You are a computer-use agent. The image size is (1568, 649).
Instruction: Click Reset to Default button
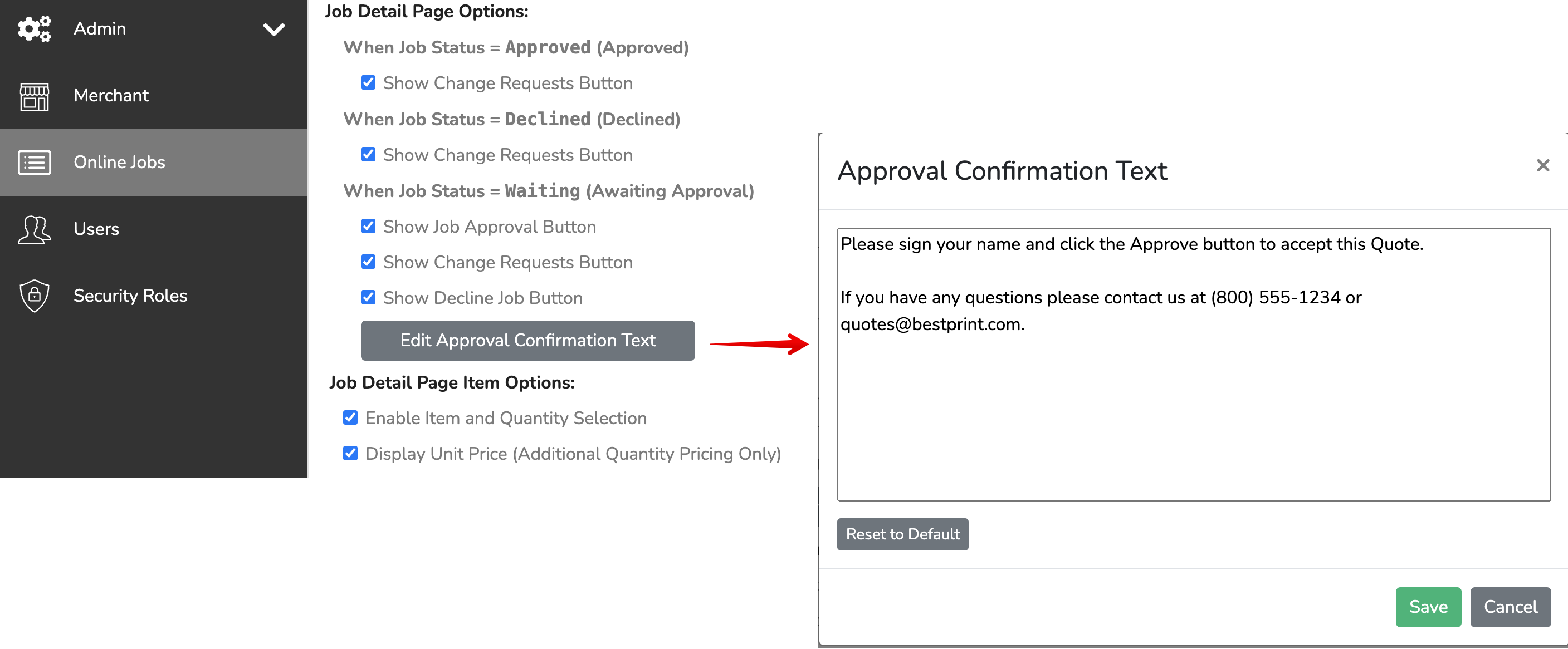[903, 534]
